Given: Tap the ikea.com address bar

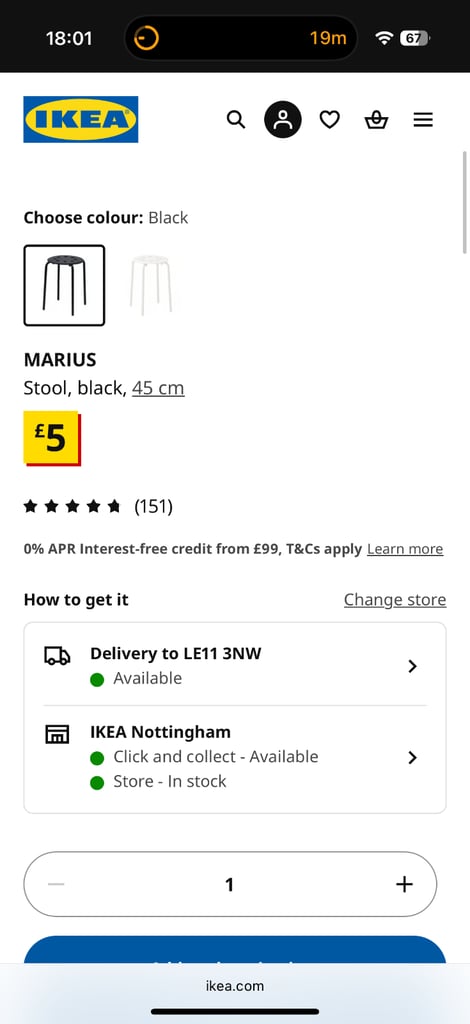Looking at the screenshot, I should [x=235, y=986].
